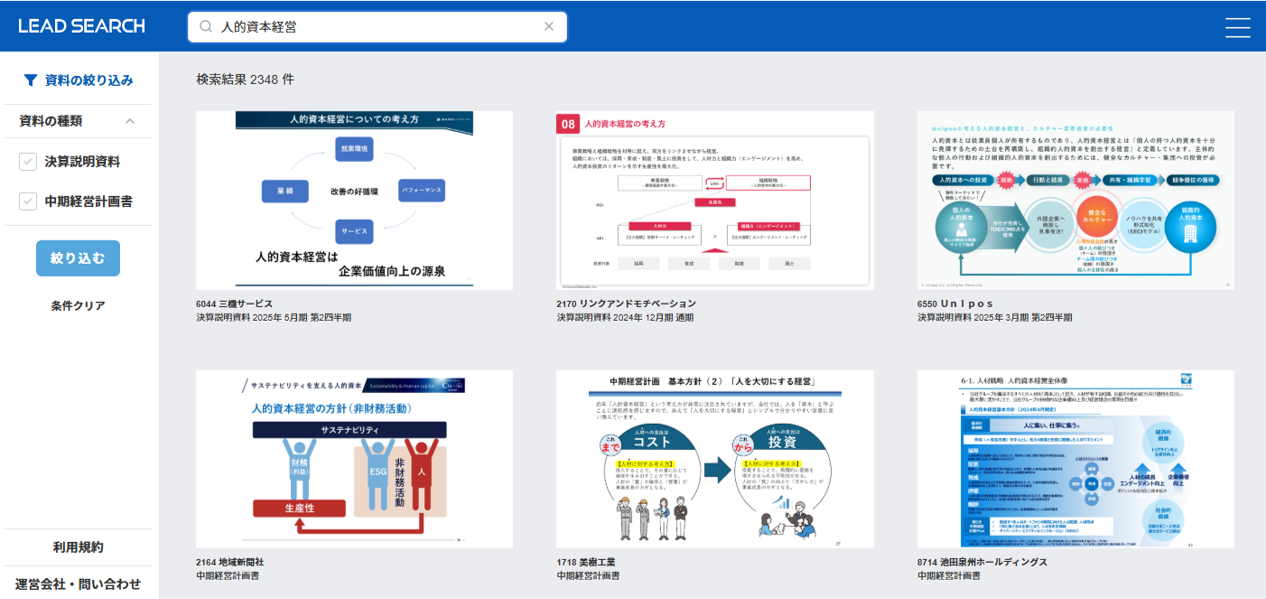Click 中期経営計画書 label under 地域新聞社
The height and width of the screenshot is (599, 1266).
click(x=227, y=576)
